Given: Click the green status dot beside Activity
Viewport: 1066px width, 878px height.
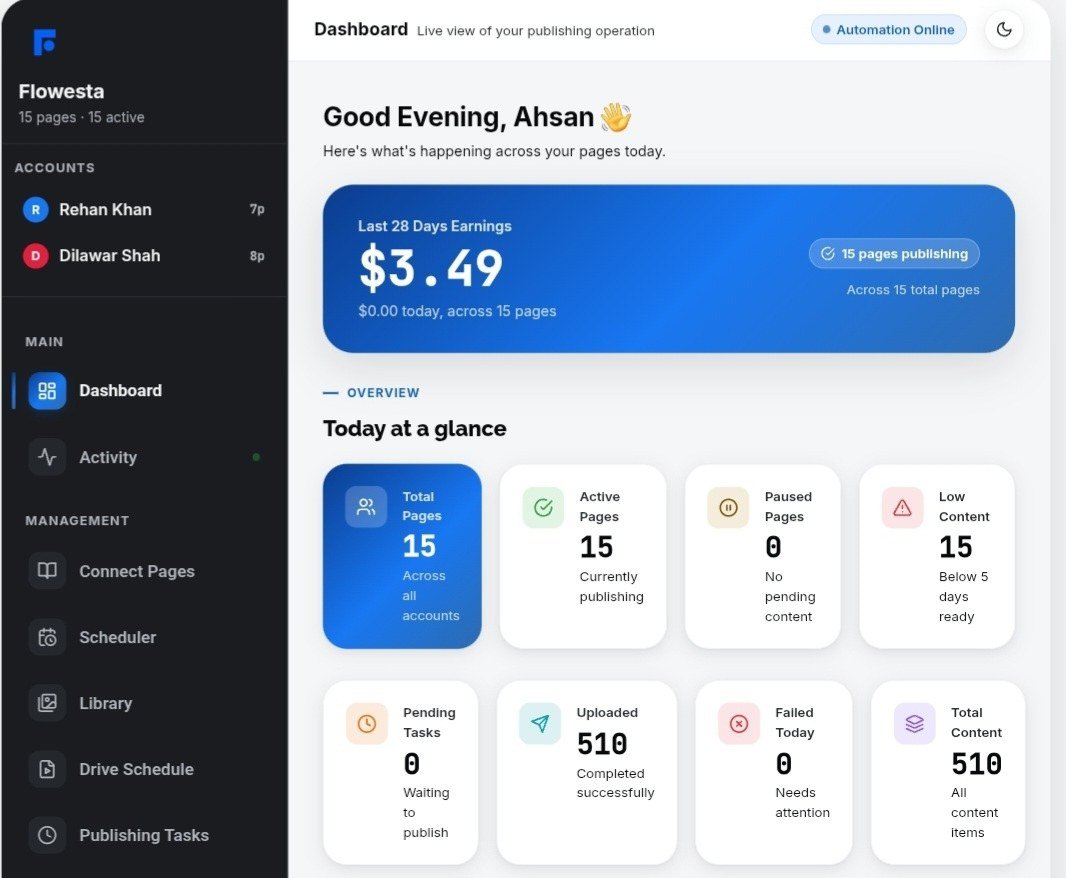Looking at the screenshot, I should [x=256, y=457].
